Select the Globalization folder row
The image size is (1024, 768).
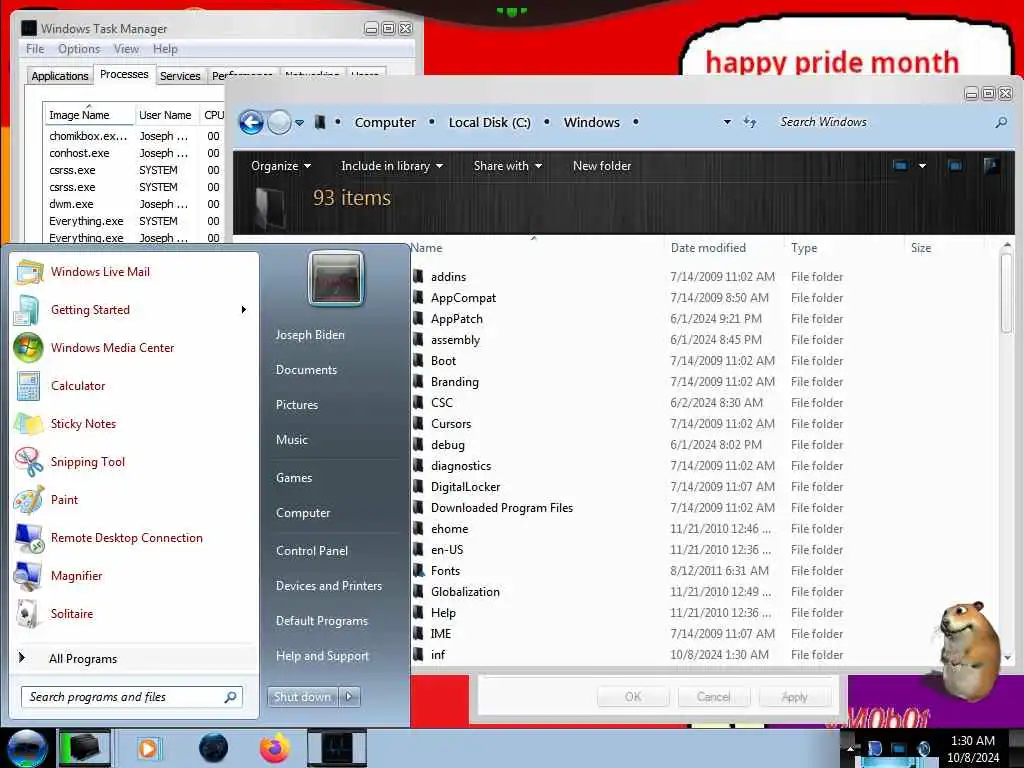702,592
